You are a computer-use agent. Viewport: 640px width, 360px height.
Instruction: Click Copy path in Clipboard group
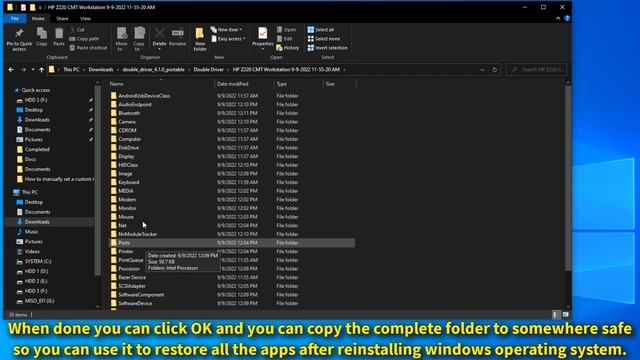[84, 39]
